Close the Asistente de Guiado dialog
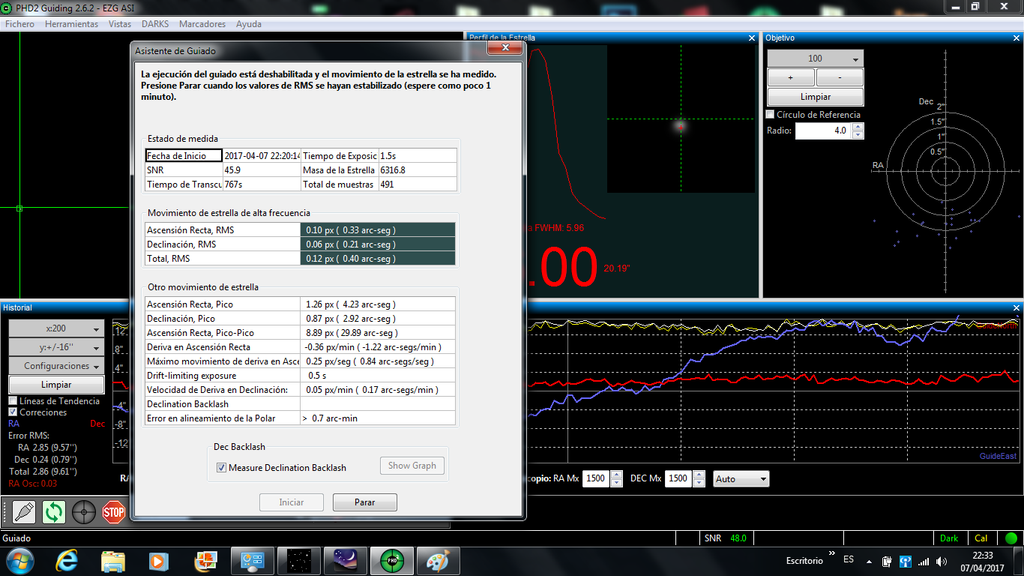 click(505, 48)
